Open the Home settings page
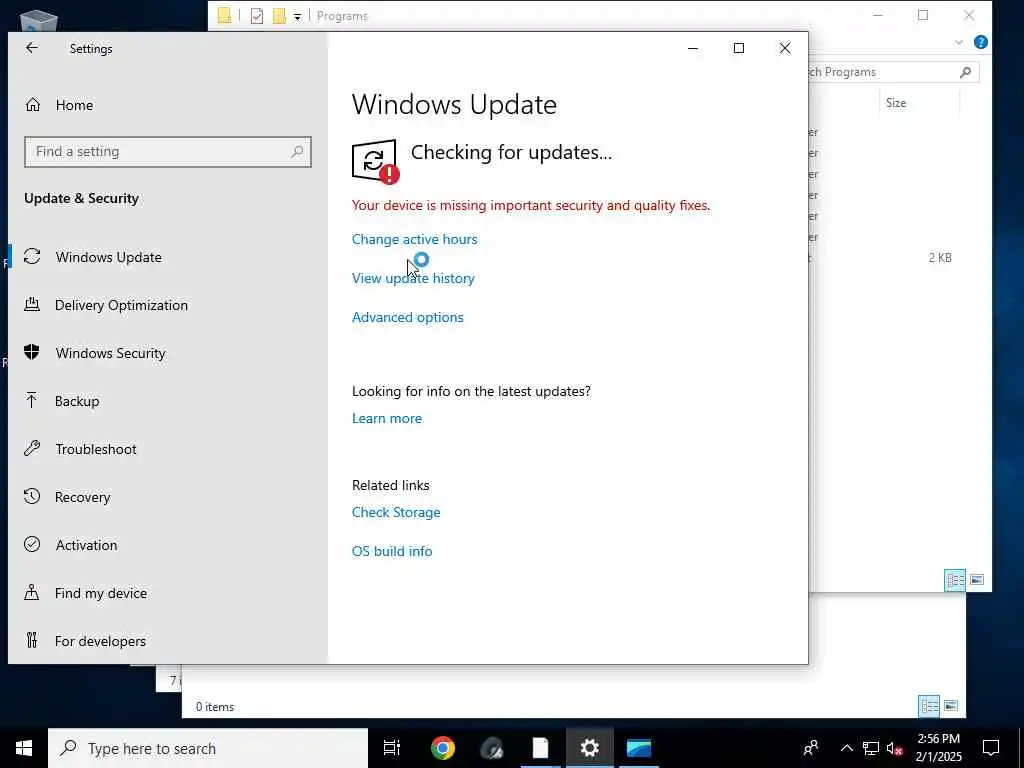 pos(74,105)
